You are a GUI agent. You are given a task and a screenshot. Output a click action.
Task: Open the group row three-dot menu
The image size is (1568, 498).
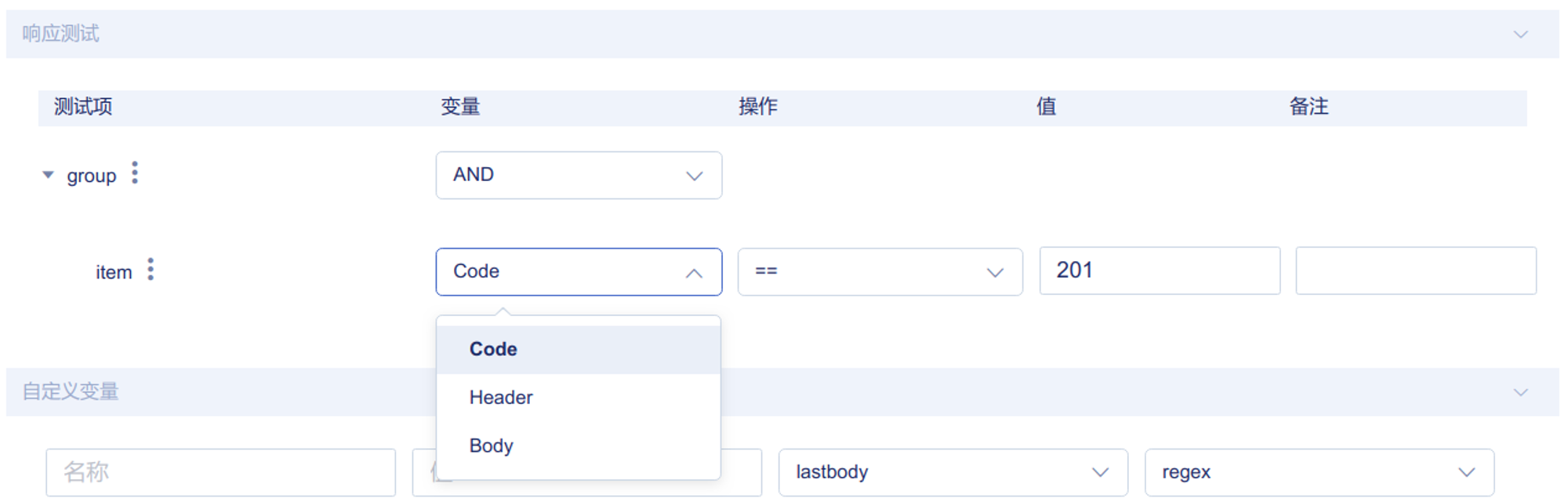point(135,173)
